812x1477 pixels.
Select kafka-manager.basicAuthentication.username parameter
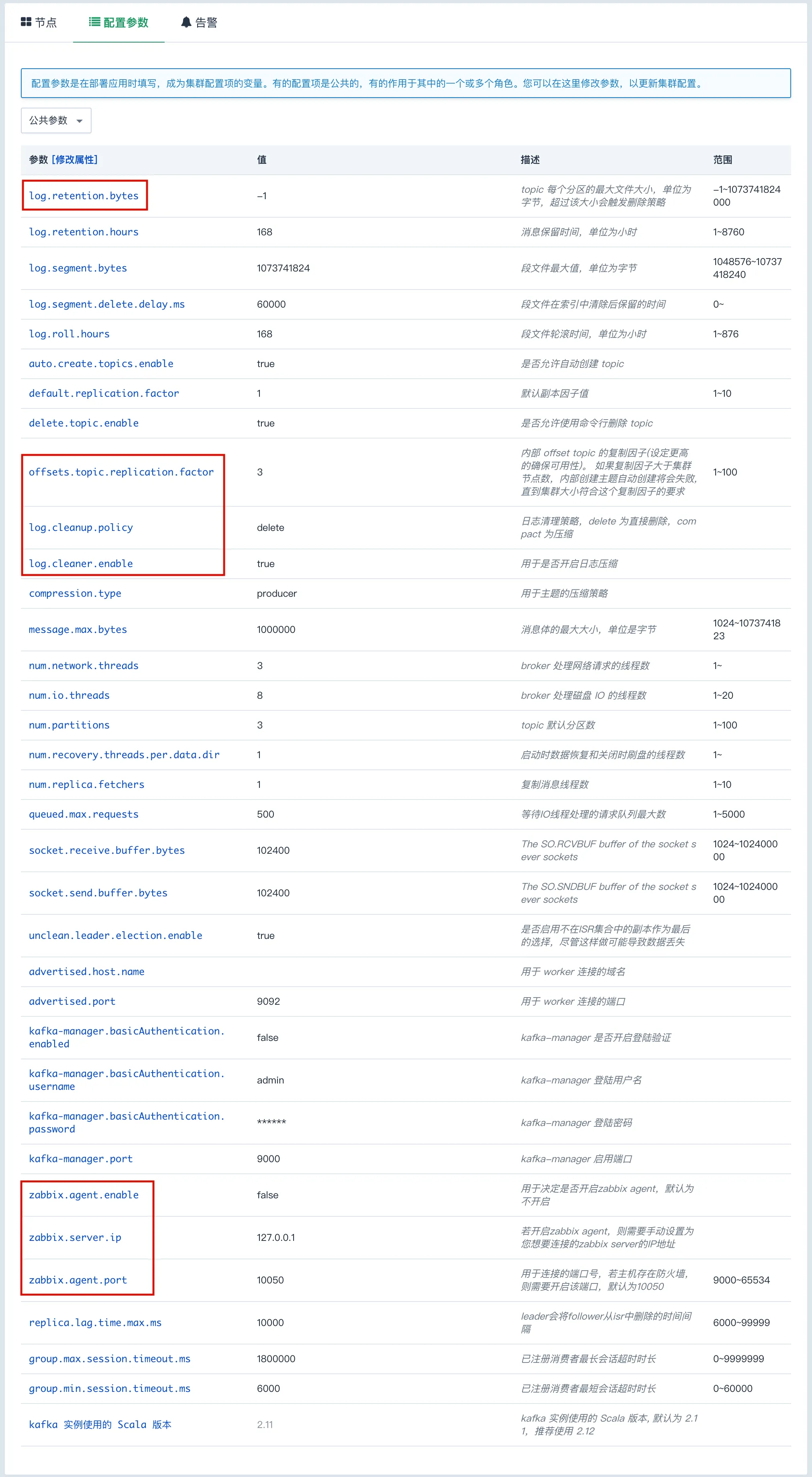(127, 1080)
